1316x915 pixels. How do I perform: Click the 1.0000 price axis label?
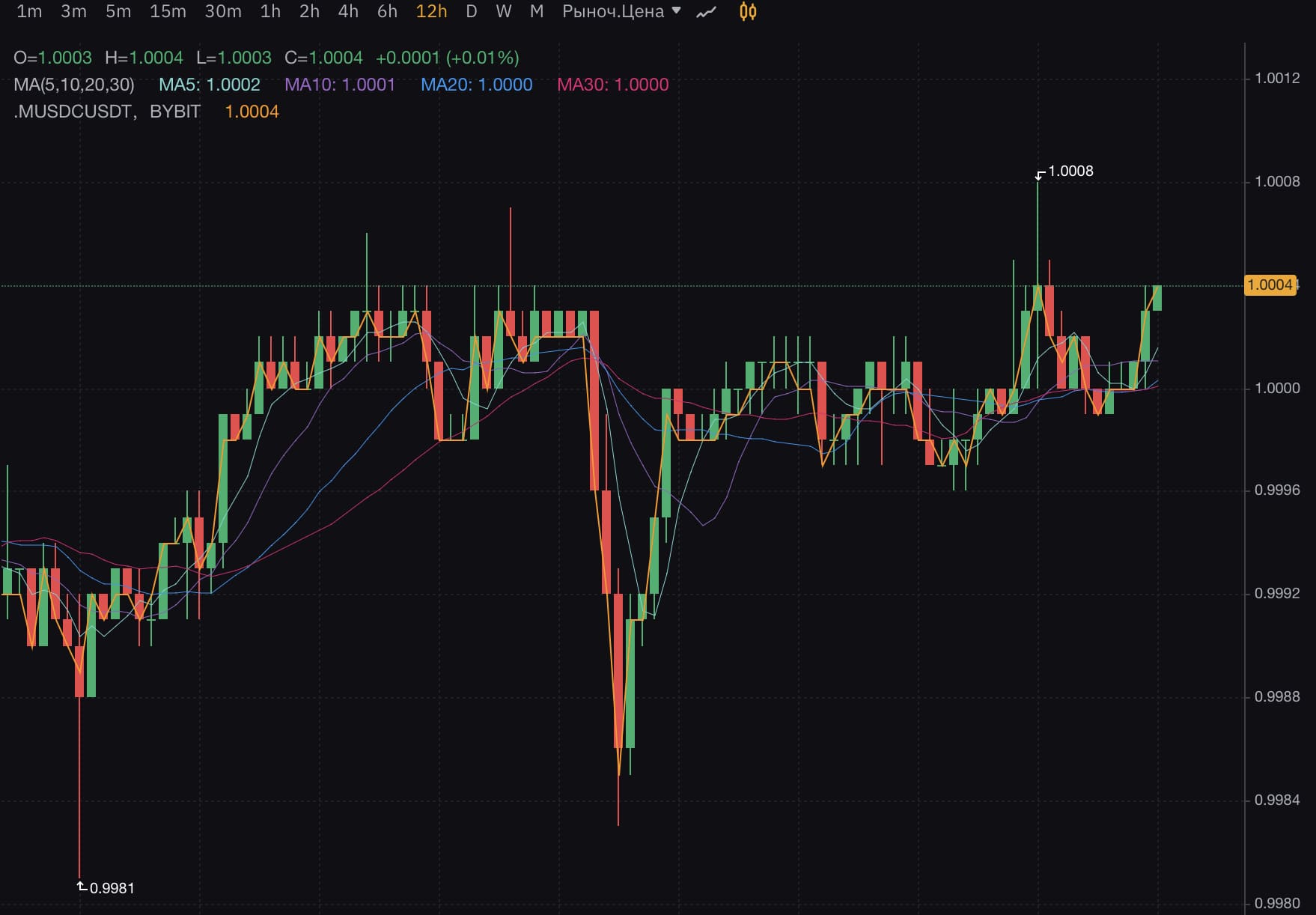pyautogui.click(x=1278, y=388)
